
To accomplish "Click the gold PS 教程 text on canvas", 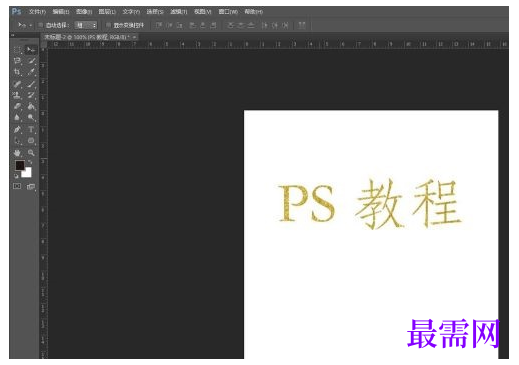I will click(x=370, y=204).
